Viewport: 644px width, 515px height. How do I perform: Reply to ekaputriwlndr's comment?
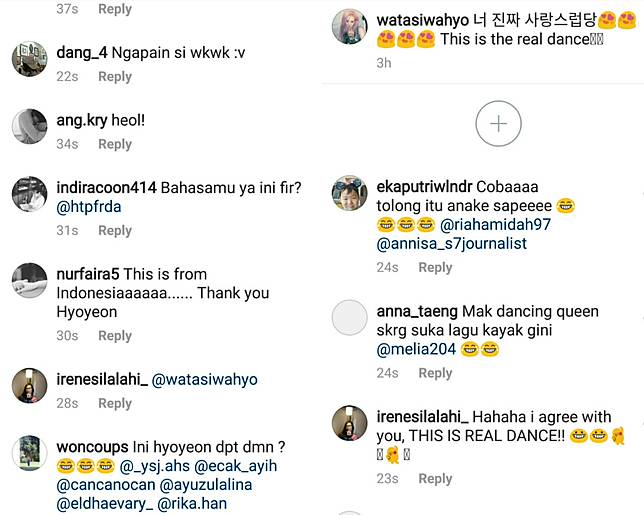point(435,267)
